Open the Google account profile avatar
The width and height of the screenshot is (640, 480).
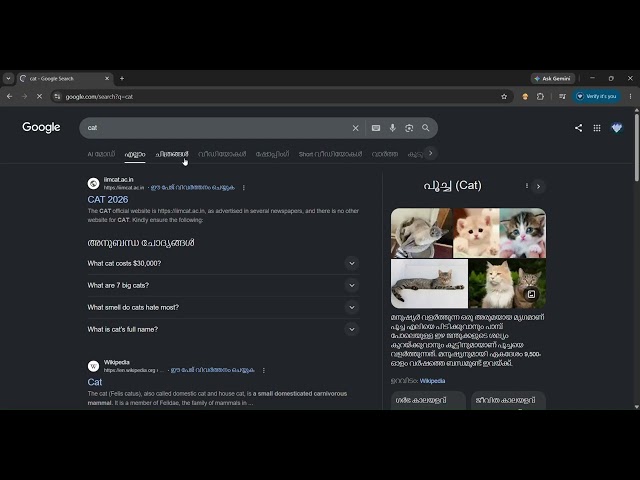pos(617,128)
